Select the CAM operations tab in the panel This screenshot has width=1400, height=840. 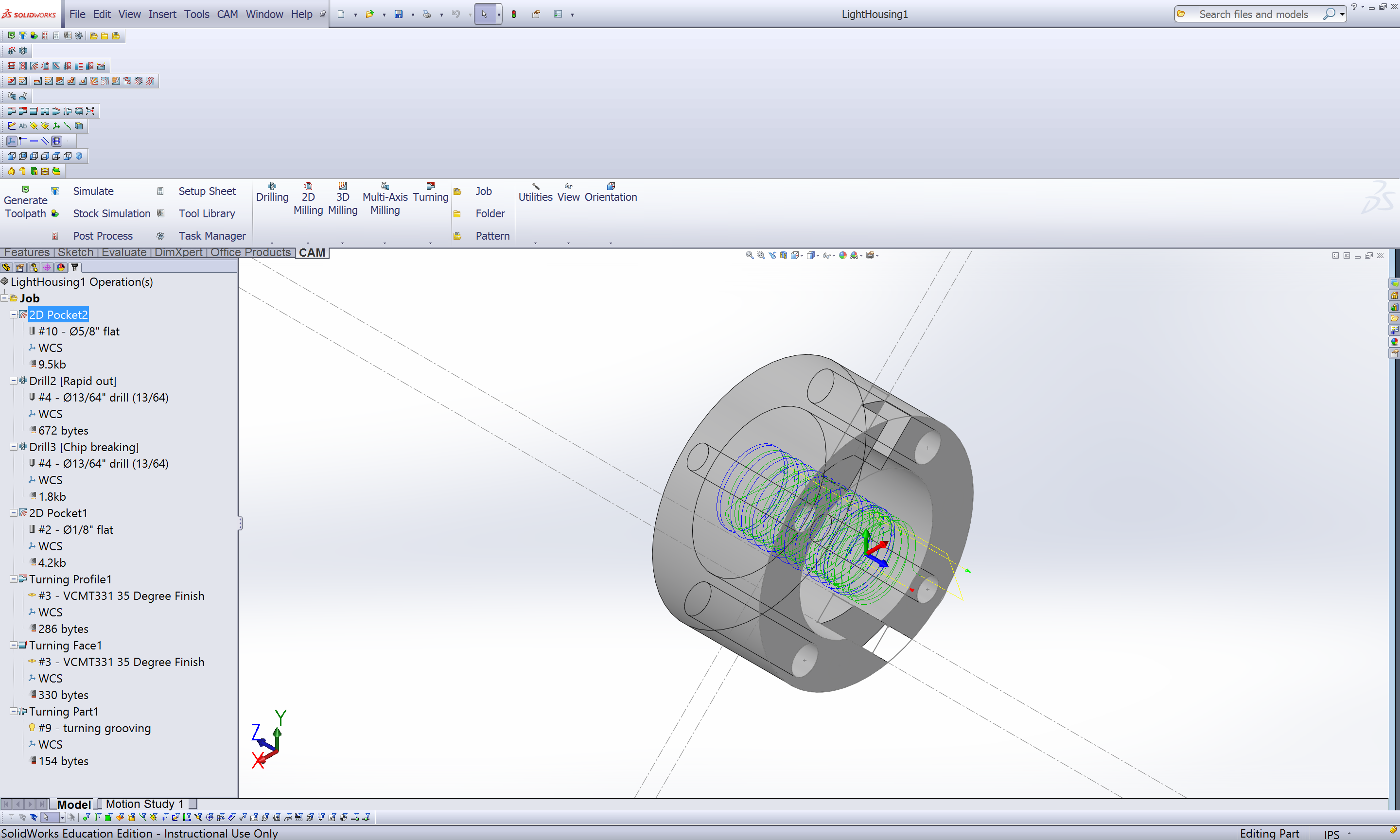[75, 267]
